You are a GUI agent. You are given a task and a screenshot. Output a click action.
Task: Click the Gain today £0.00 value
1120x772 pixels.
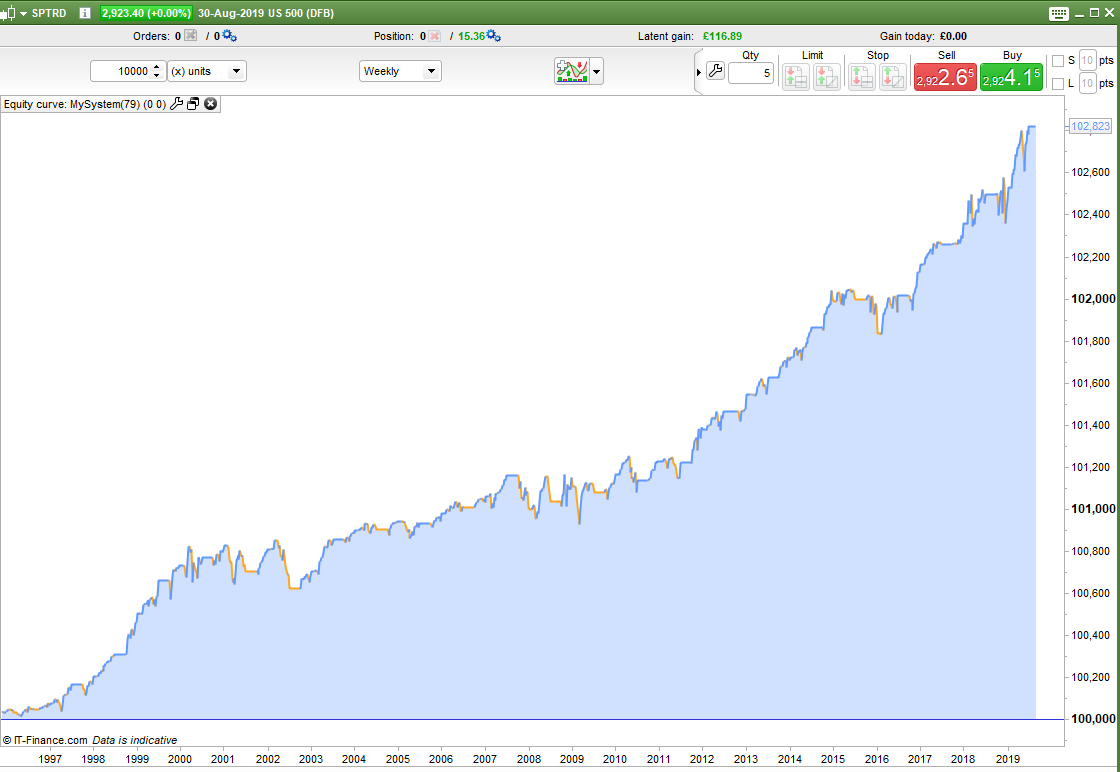pyautogui.click(x=953, y=36)
